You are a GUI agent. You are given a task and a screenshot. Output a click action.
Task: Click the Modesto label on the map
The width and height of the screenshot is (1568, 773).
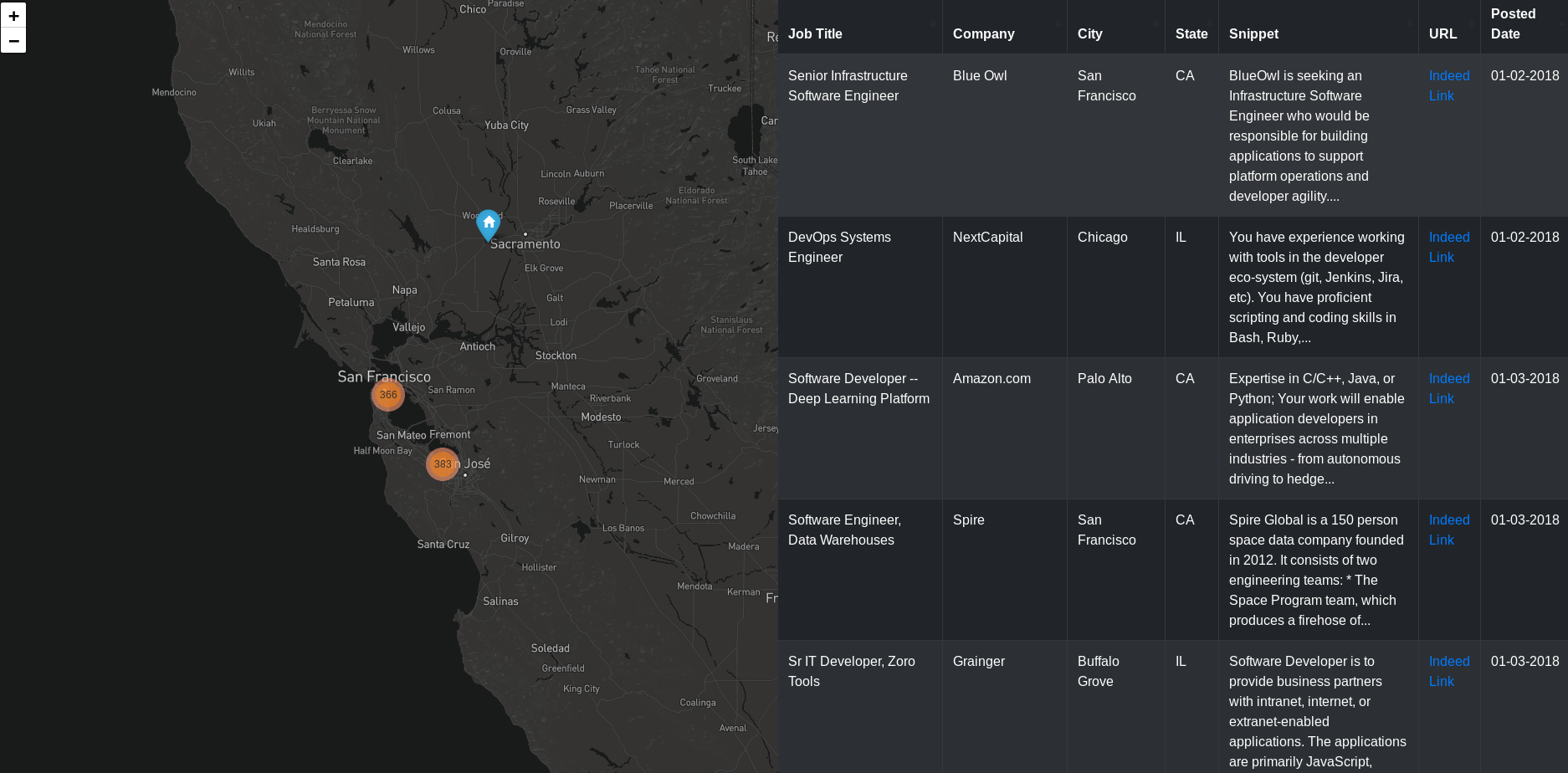(601, 417)
